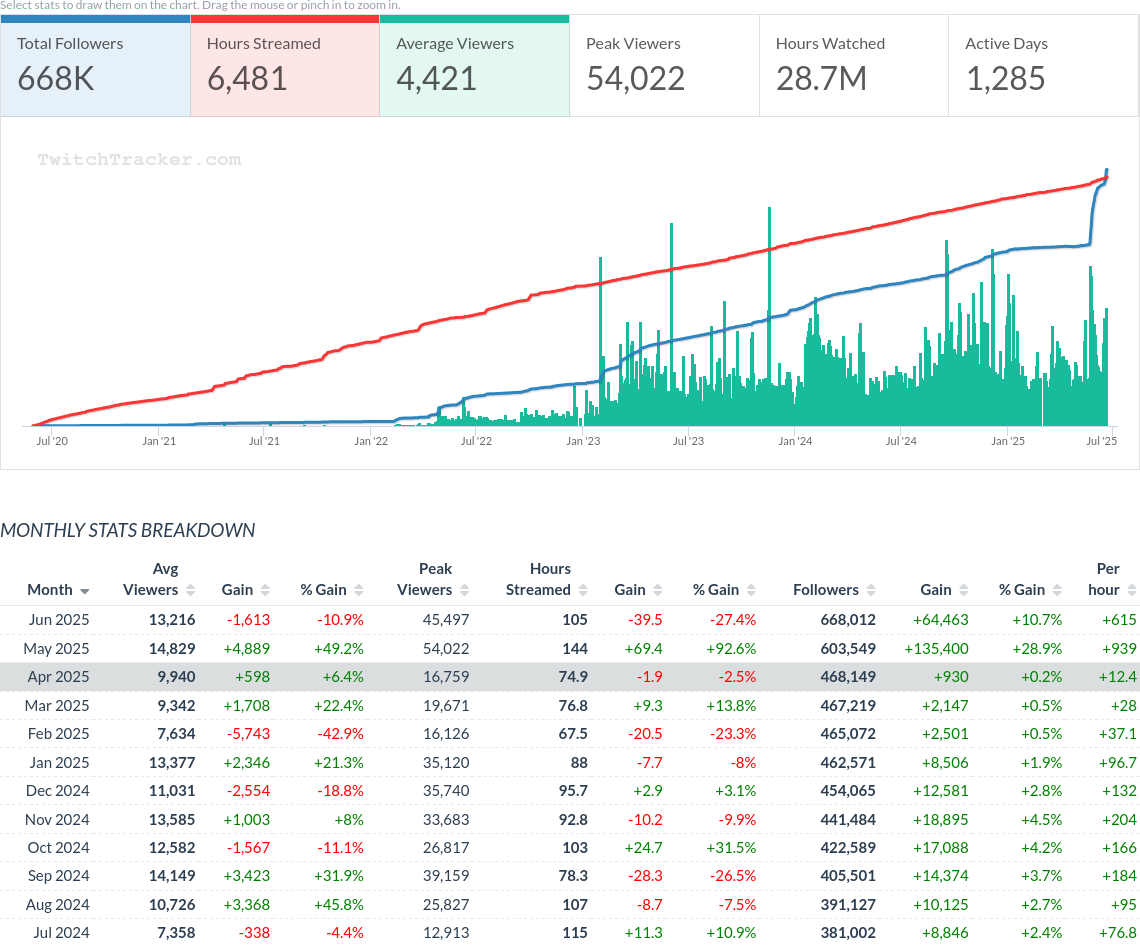1140x950 pixels.
Task: Select the Jun 2025 month cell
Action: click(59, 620)
